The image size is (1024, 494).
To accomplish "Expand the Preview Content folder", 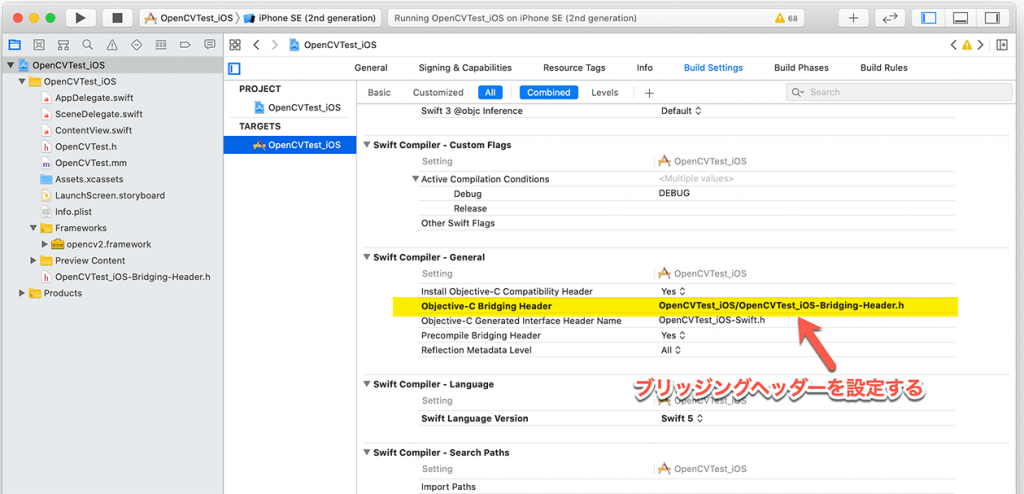I will (x=33, y=261).
